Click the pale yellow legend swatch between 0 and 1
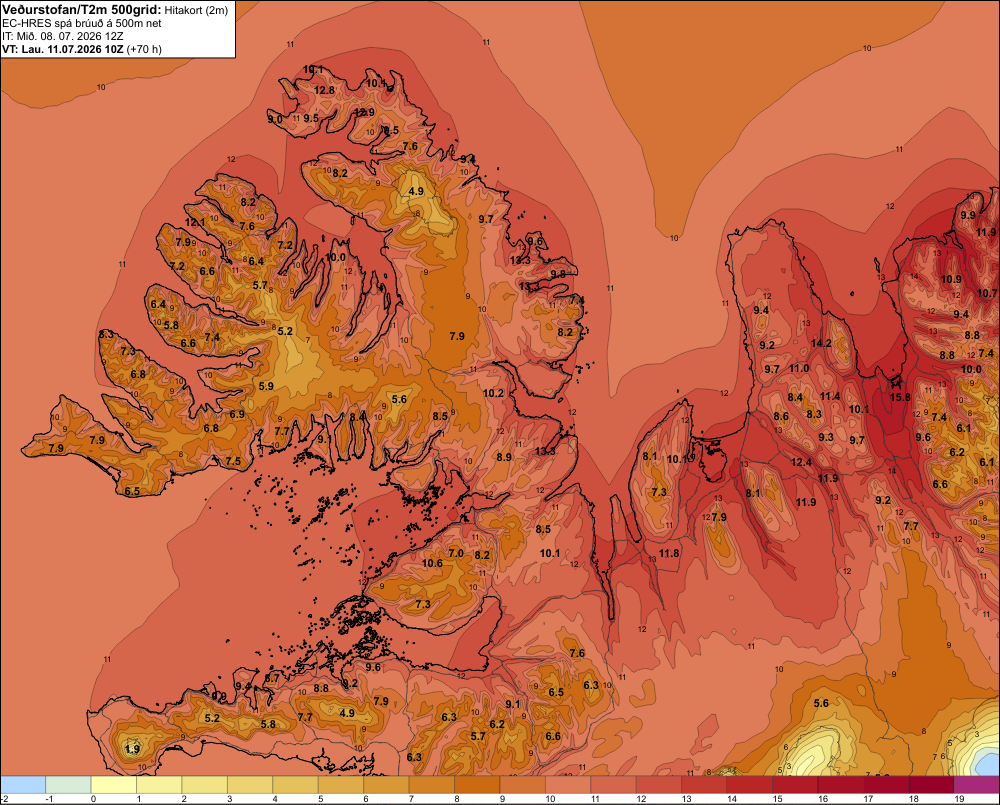 point(114,784)
